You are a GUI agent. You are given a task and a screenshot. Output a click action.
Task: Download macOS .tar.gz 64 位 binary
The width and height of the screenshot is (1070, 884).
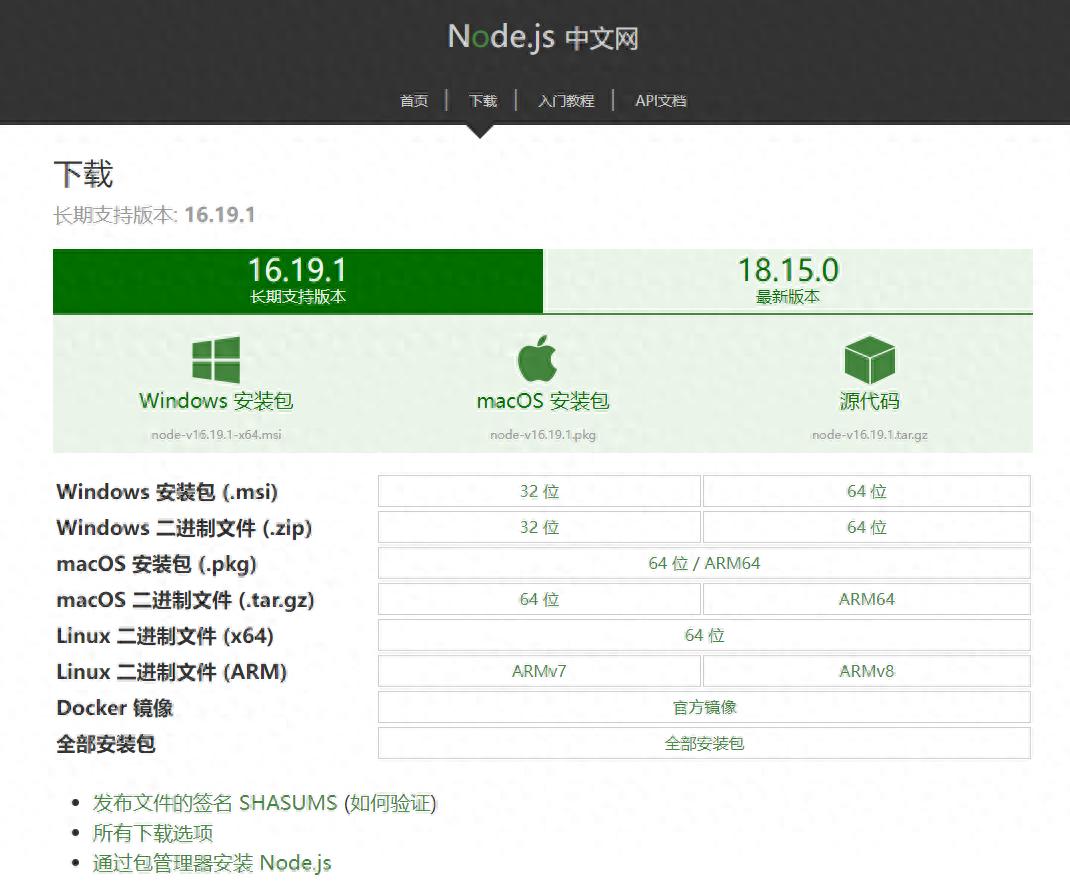(539, 599)
